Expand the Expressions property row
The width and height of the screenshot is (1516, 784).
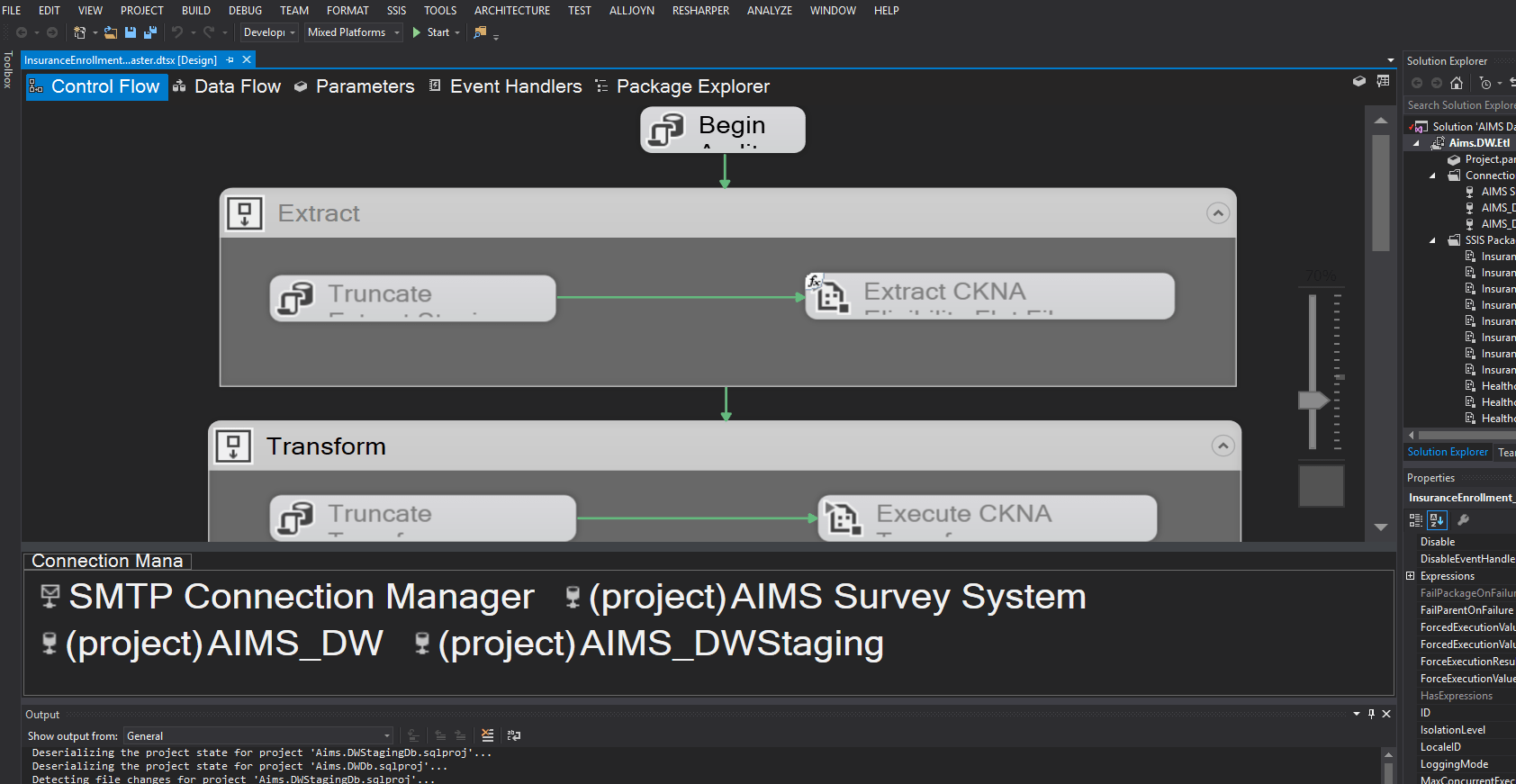click(1411, 576)
